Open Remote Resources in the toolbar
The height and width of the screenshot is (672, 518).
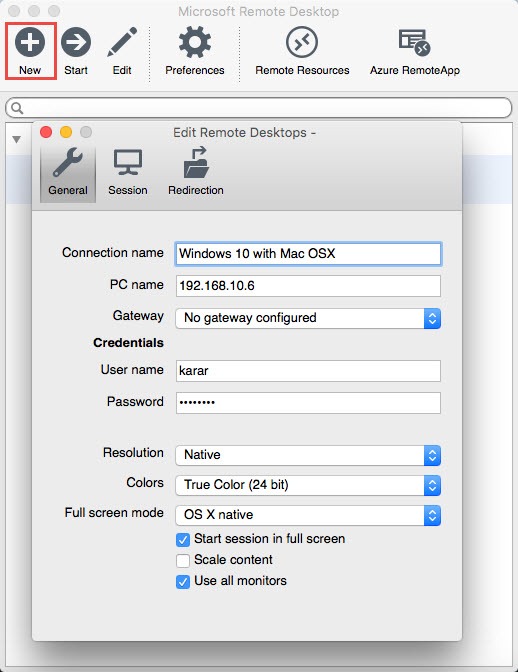(302, 51)
